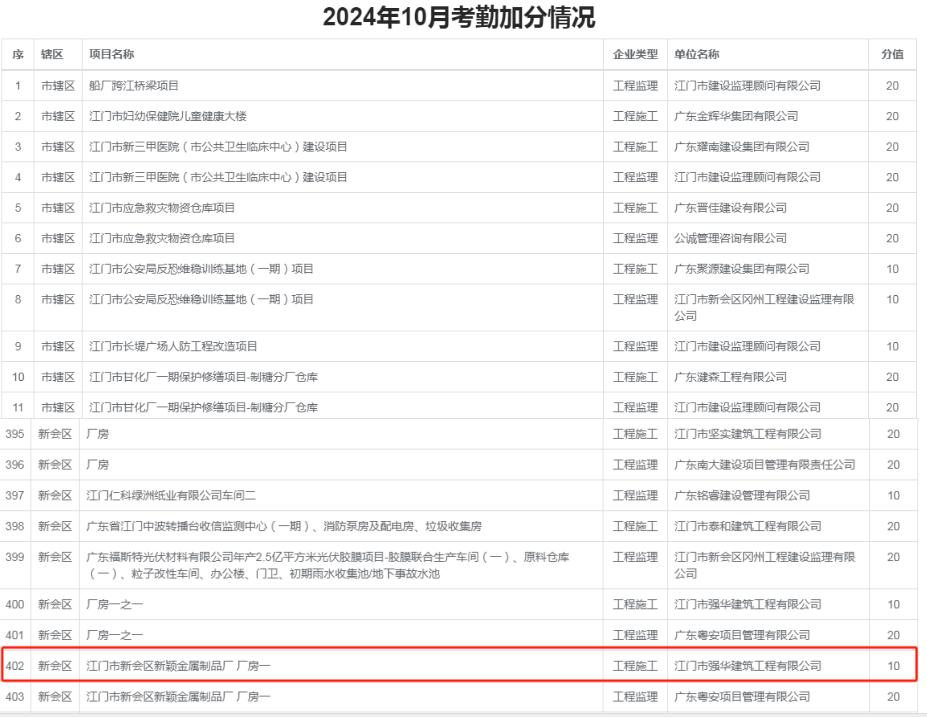This screenshot has width=927, height=717.
Task: Click row number 403
Action: [x=15, y=697]
